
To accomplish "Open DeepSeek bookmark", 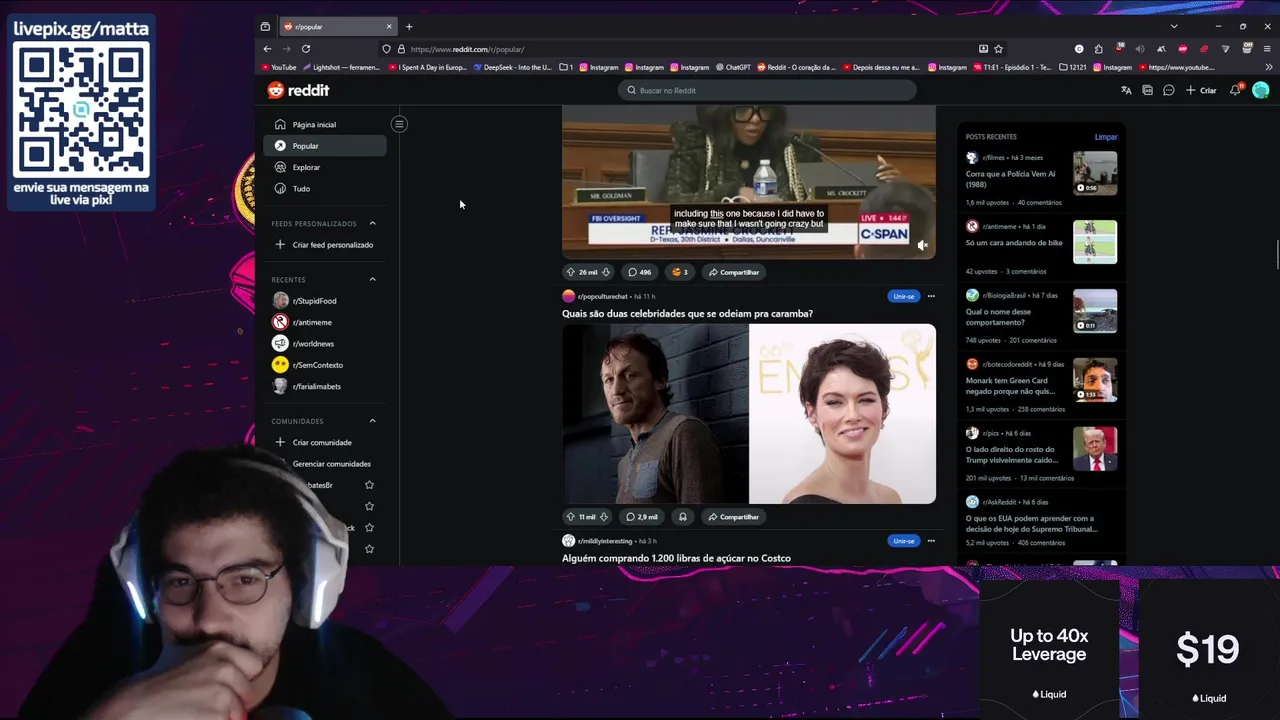I will coord(512,67).
